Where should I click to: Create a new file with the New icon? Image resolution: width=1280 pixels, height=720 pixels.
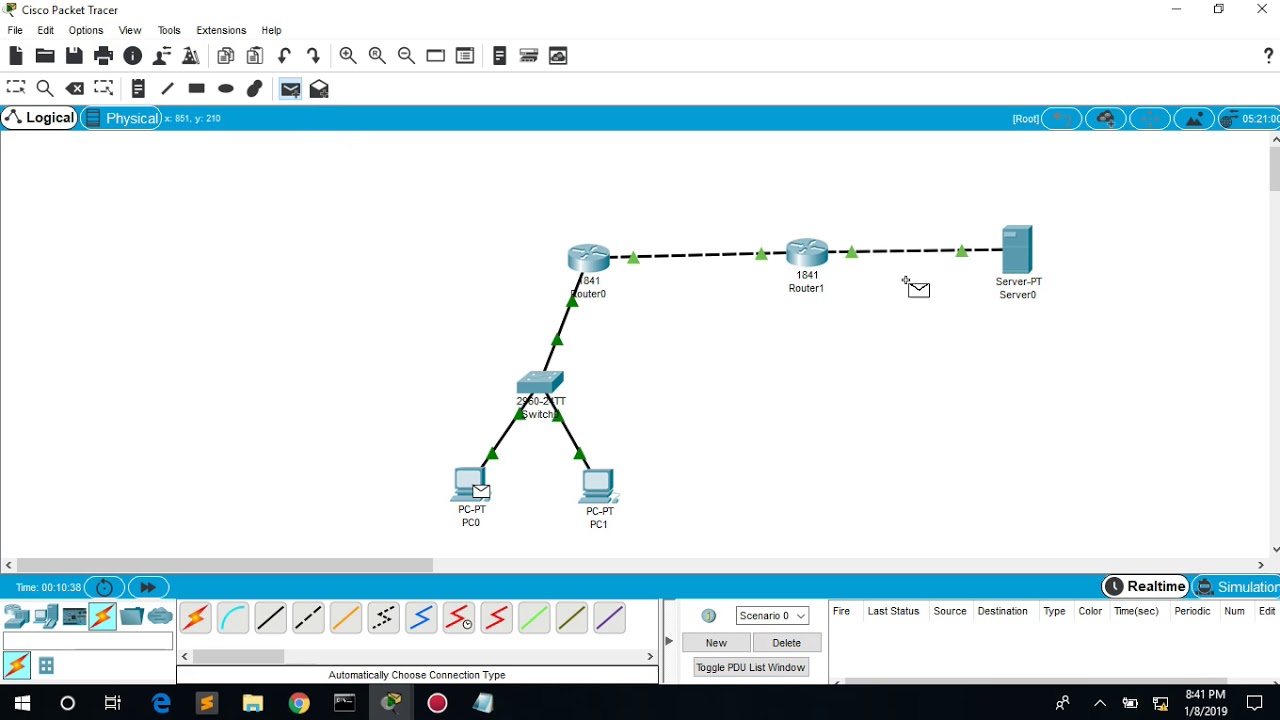[16, 56]
